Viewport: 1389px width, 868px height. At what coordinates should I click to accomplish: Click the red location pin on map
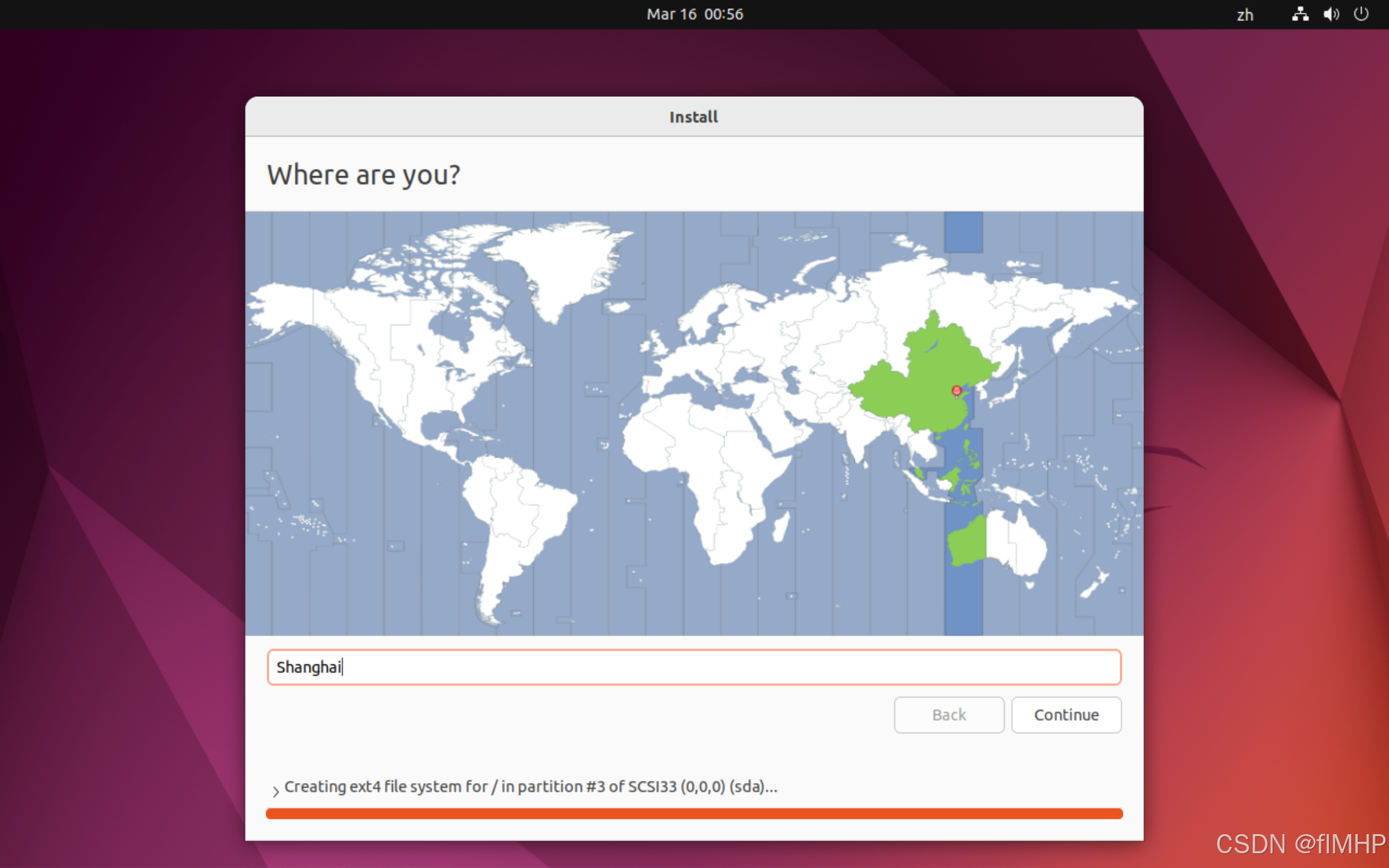pos(956,391)
